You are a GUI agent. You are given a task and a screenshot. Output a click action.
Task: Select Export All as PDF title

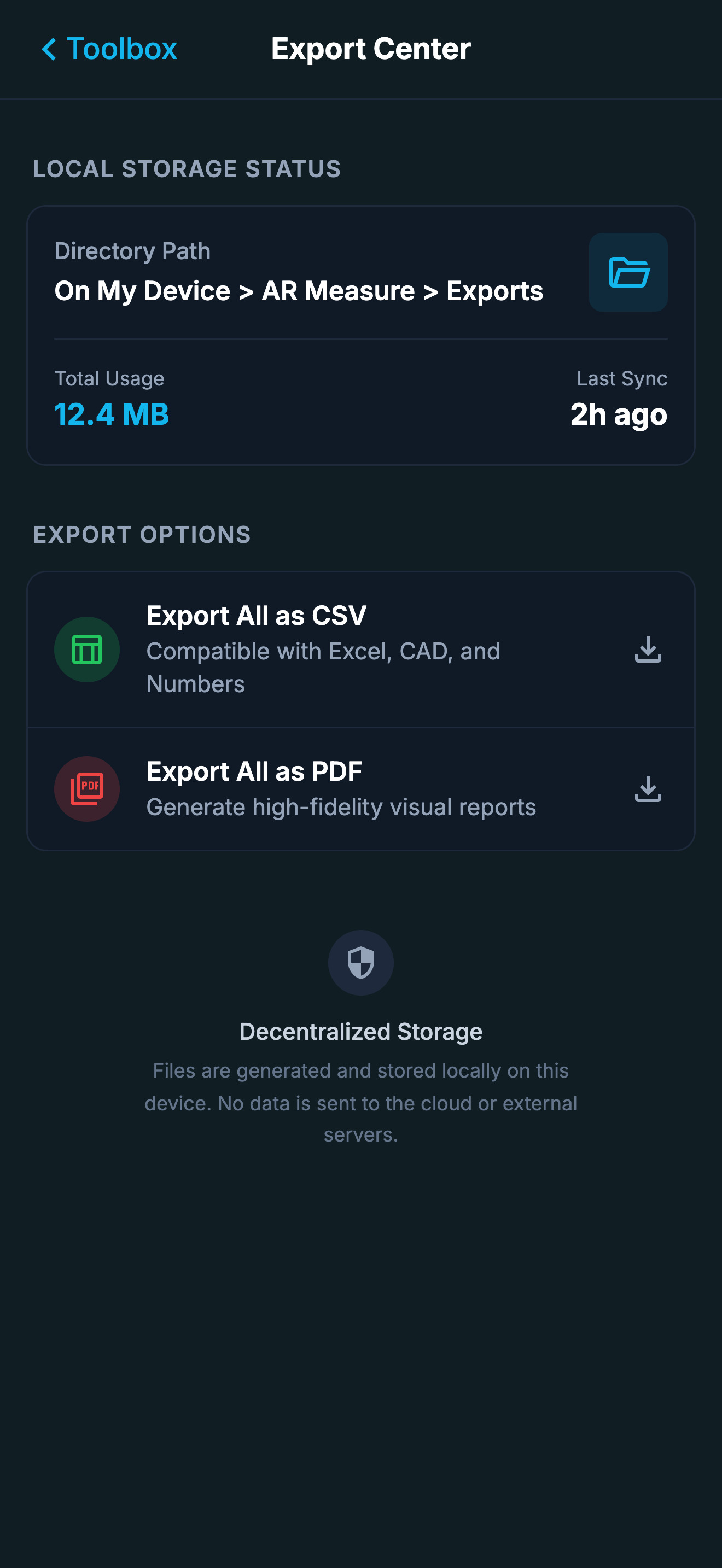254,771
